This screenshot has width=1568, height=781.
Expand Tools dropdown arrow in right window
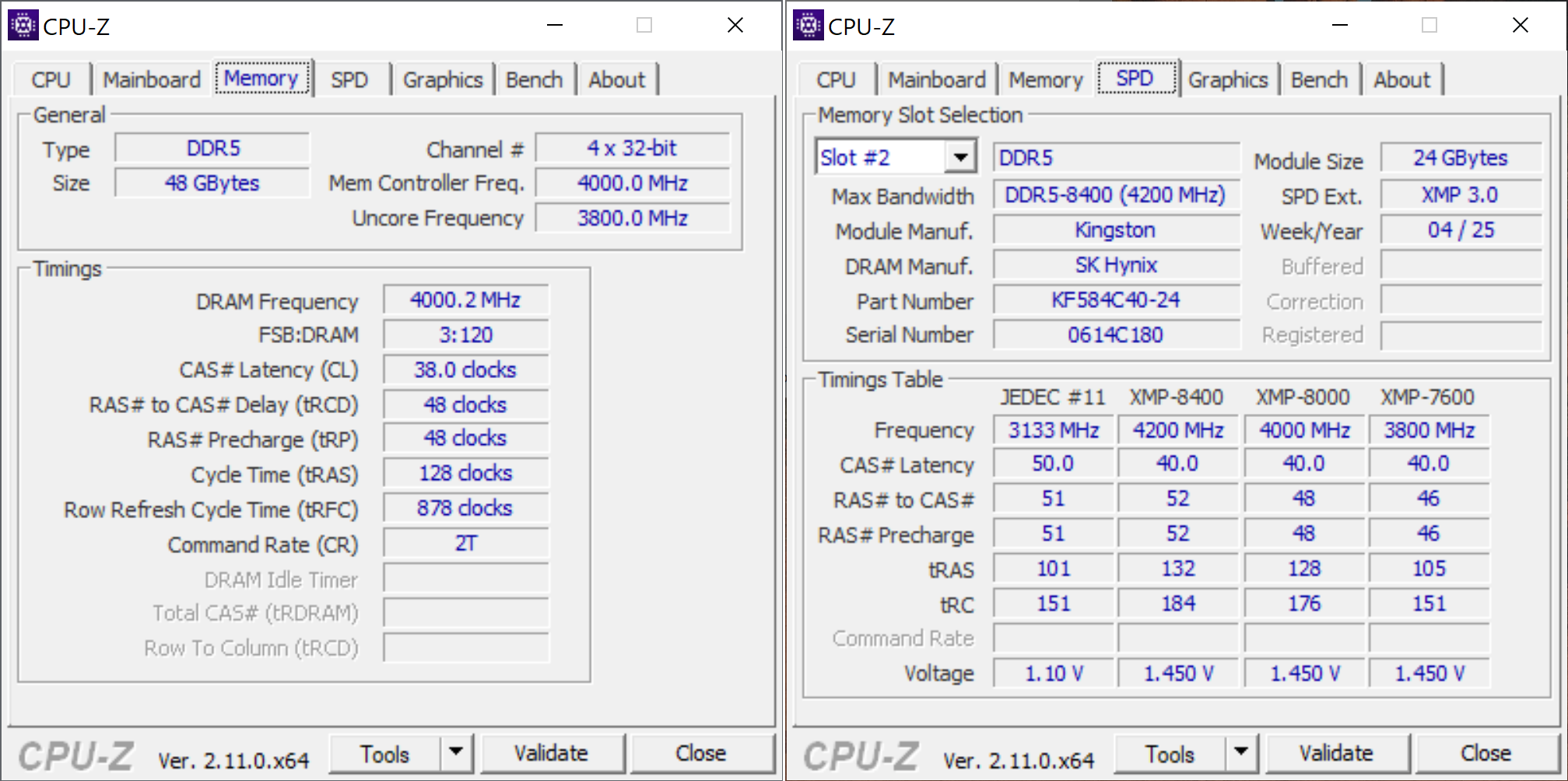pyautogui.click(x=1241, y=752)
